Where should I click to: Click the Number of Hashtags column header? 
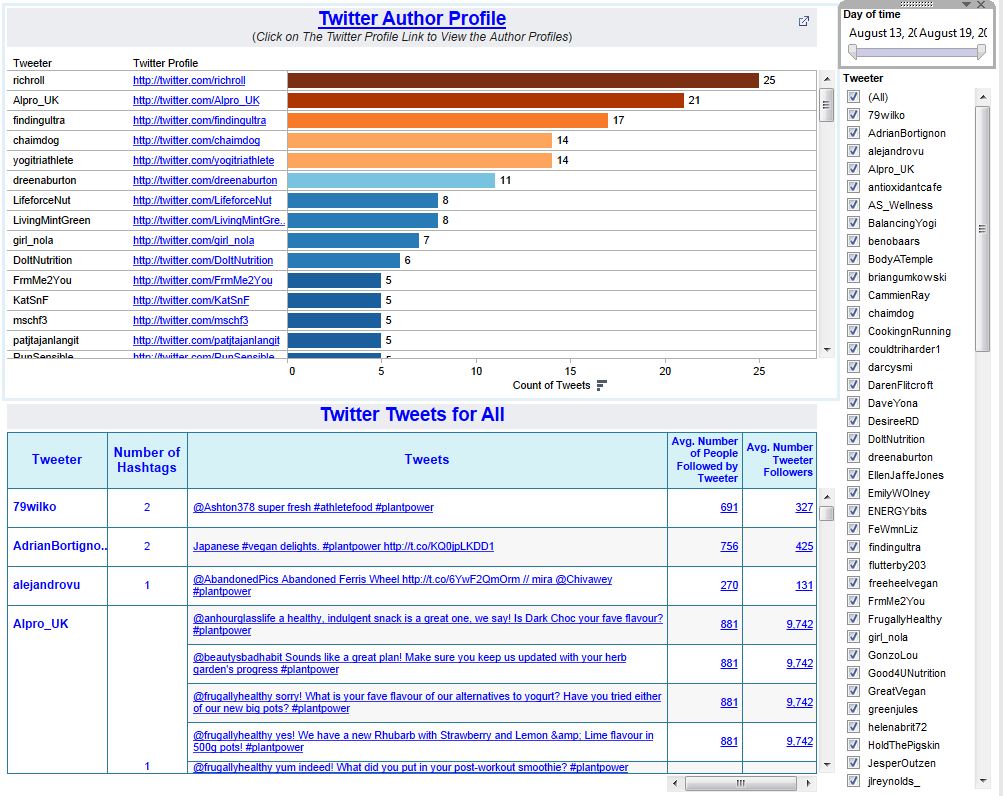(x=147, y=460)
